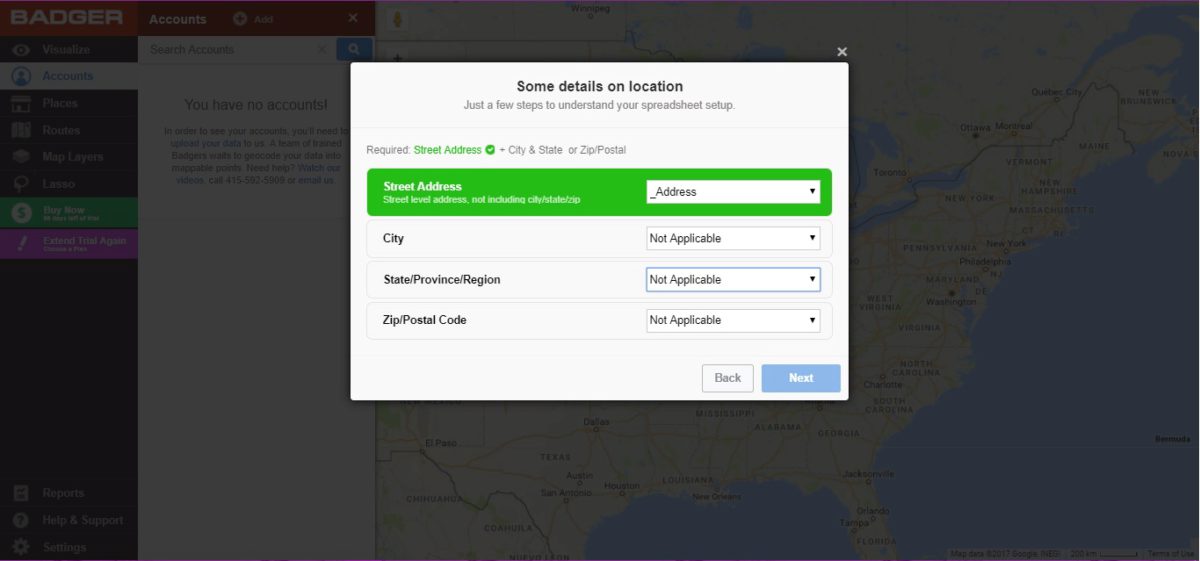Open the Street Address column dropdown

click(733, 191)
